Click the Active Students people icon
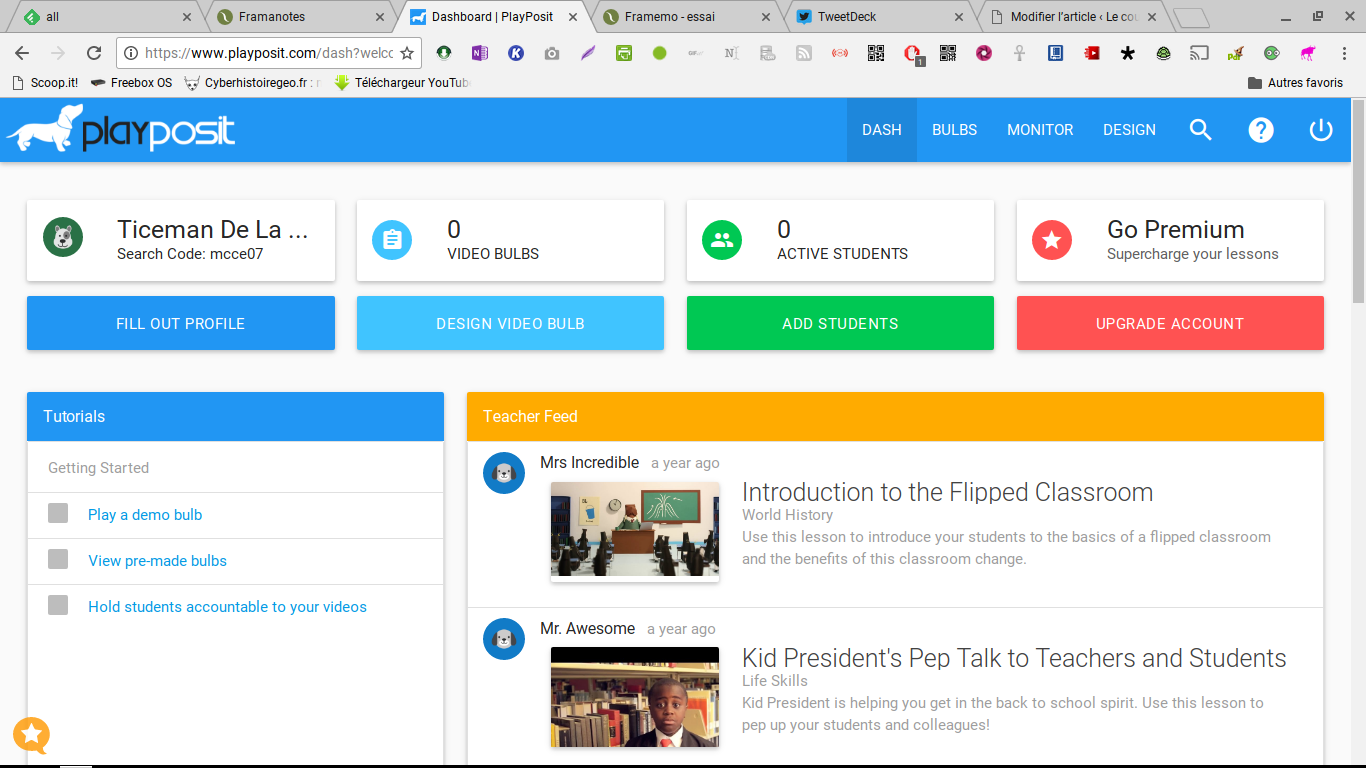This screenshot has height=768, width=1366. point(722,240)
